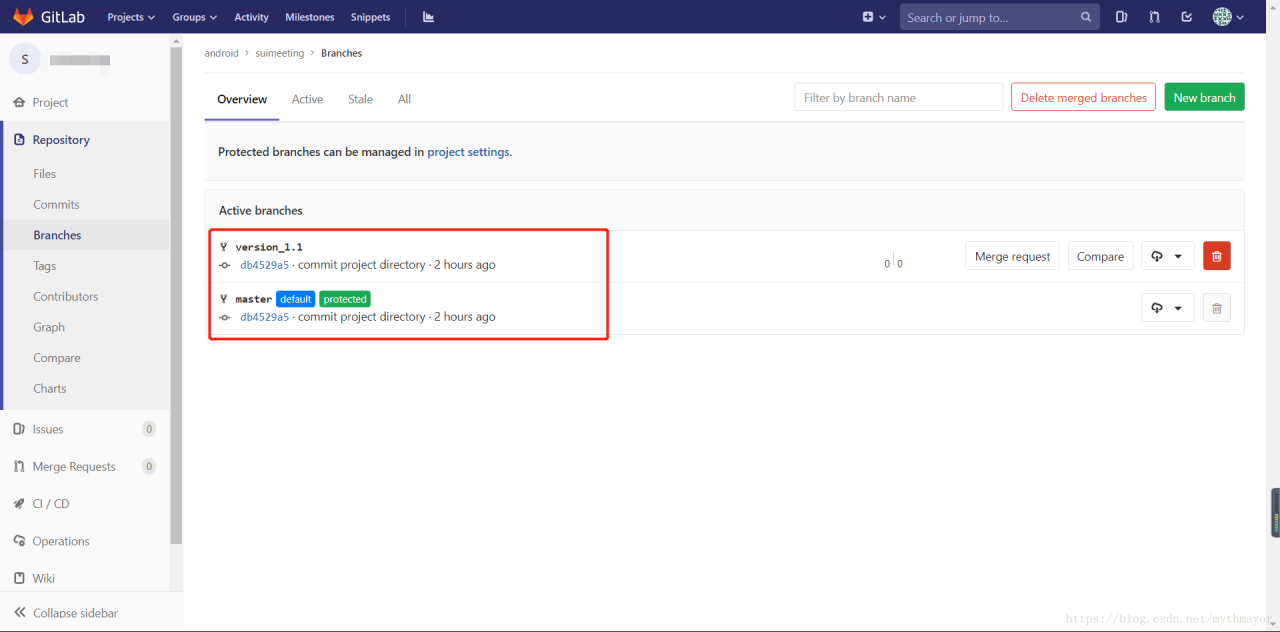Image resolution: width=1280 pixels, height=632 pixels.
Task: Open the admin statistics chart icon
Action: click(x=428, y=17)
